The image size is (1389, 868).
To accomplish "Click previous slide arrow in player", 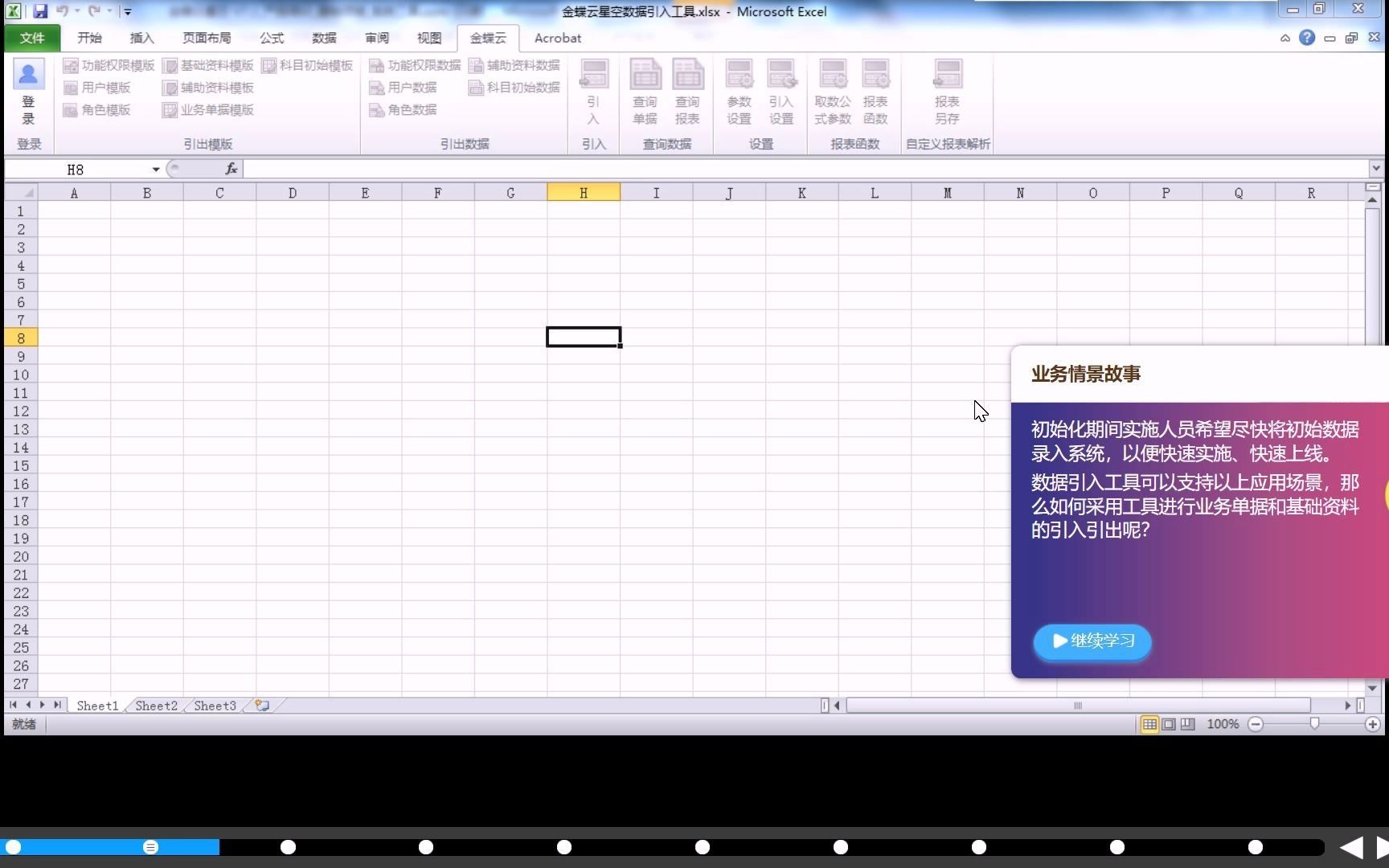I will [1351, 847].
